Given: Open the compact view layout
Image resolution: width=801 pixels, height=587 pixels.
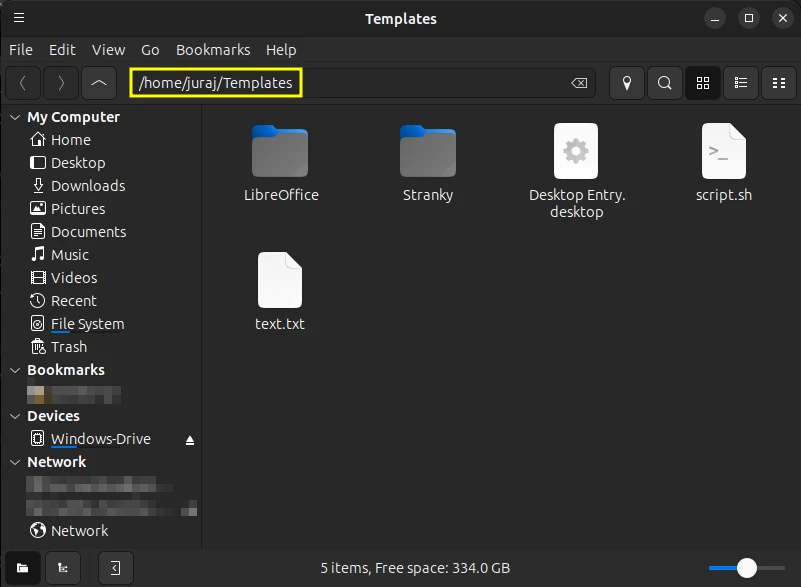Looking at the screenshot, I should click(779, 83).
